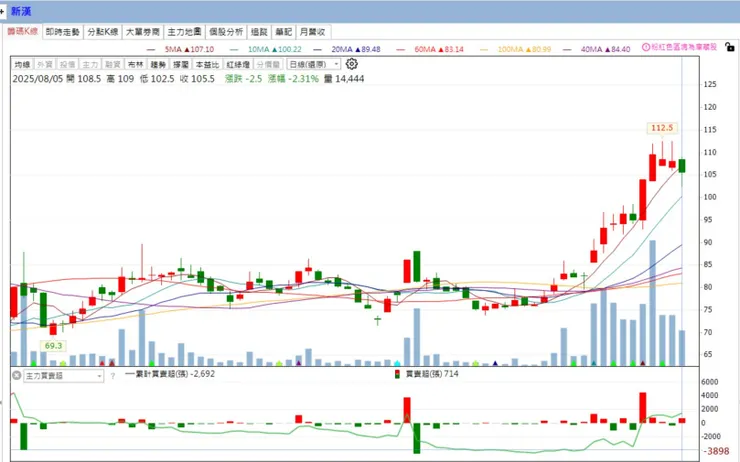
Task: Toggle the 本益比 overlay button
Action: [x=207, y=64]
